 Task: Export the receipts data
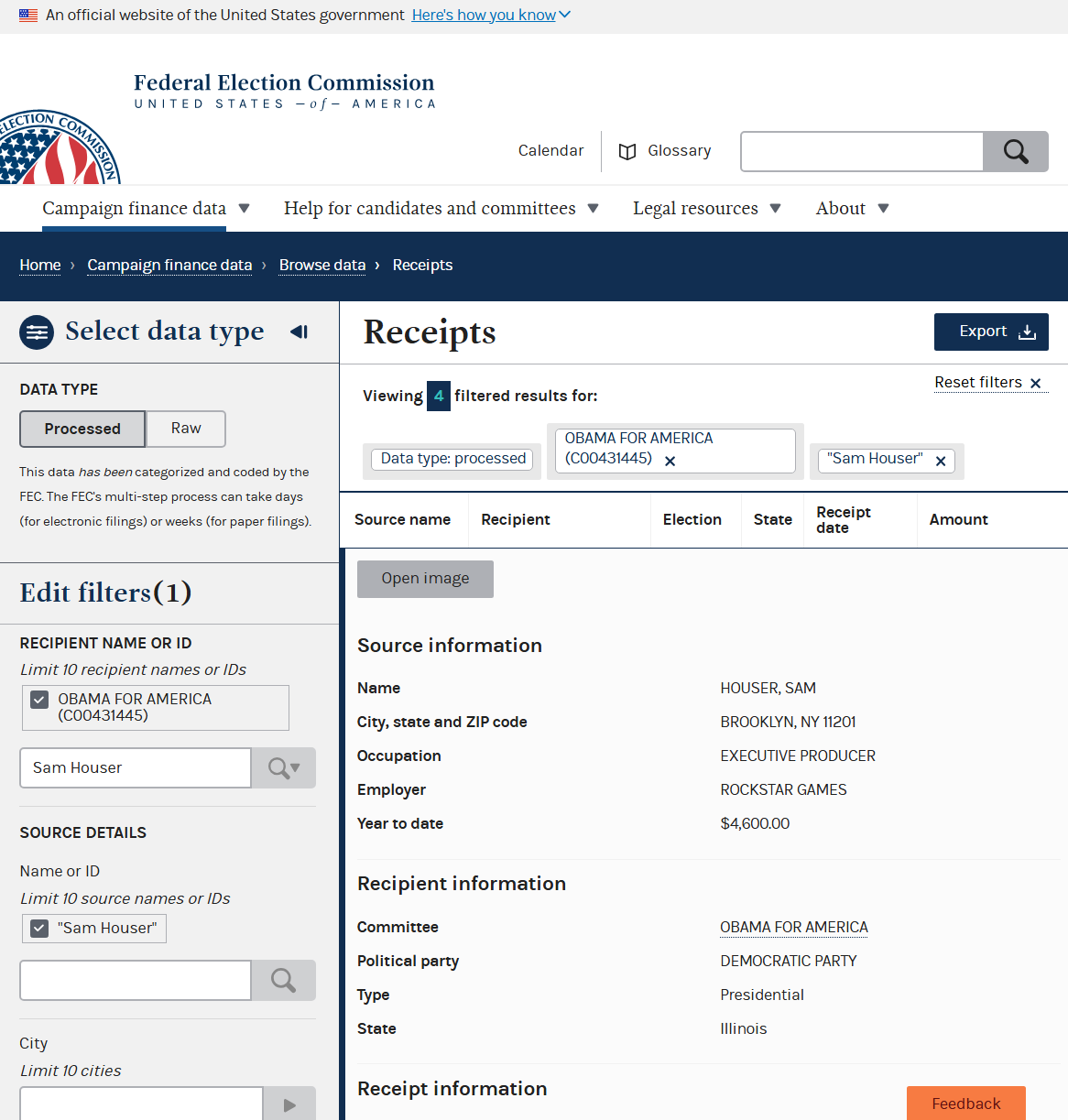pyautogui.click(x=991, y=332)
